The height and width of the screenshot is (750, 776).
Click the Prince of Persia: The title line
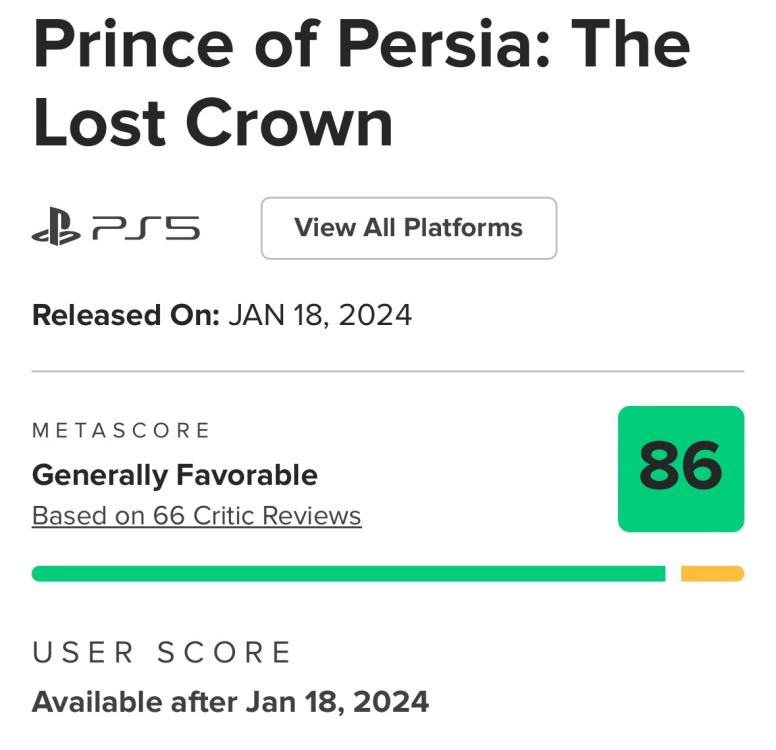tap(361, 46)
